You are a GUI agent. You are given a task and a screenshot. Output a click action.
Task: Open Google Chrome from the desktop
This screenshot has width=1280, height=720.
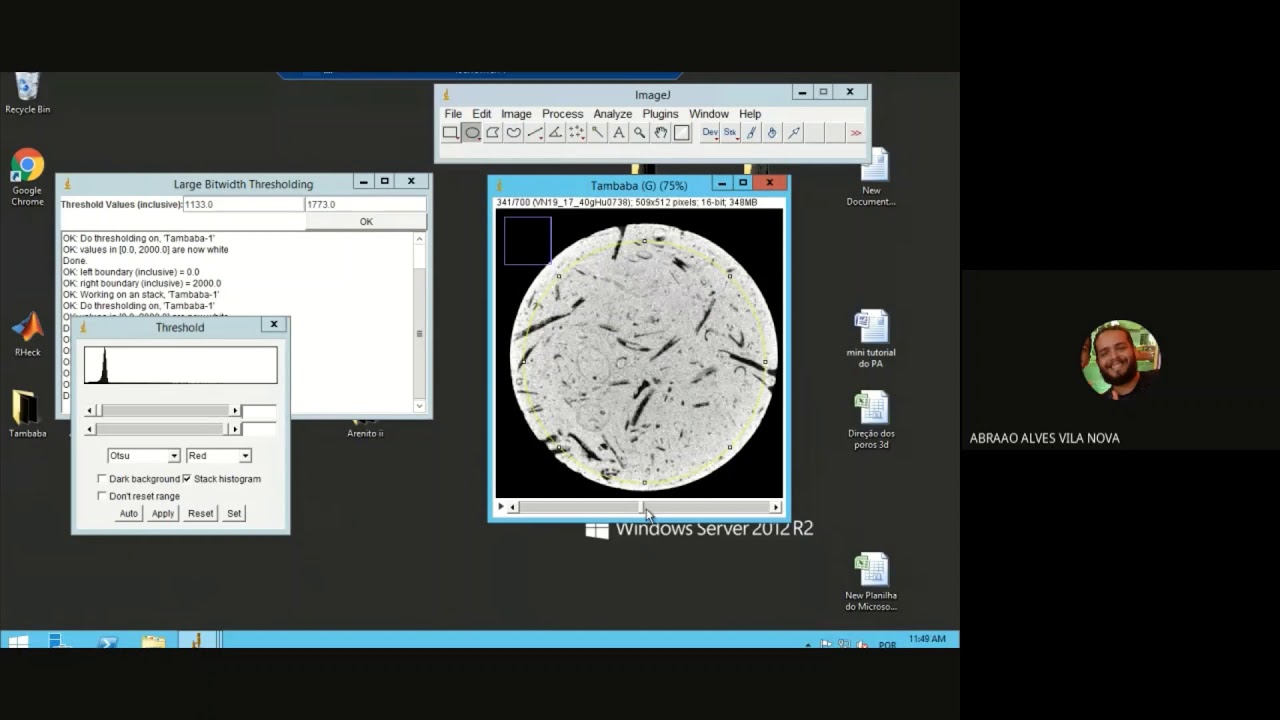pos(27,178)
